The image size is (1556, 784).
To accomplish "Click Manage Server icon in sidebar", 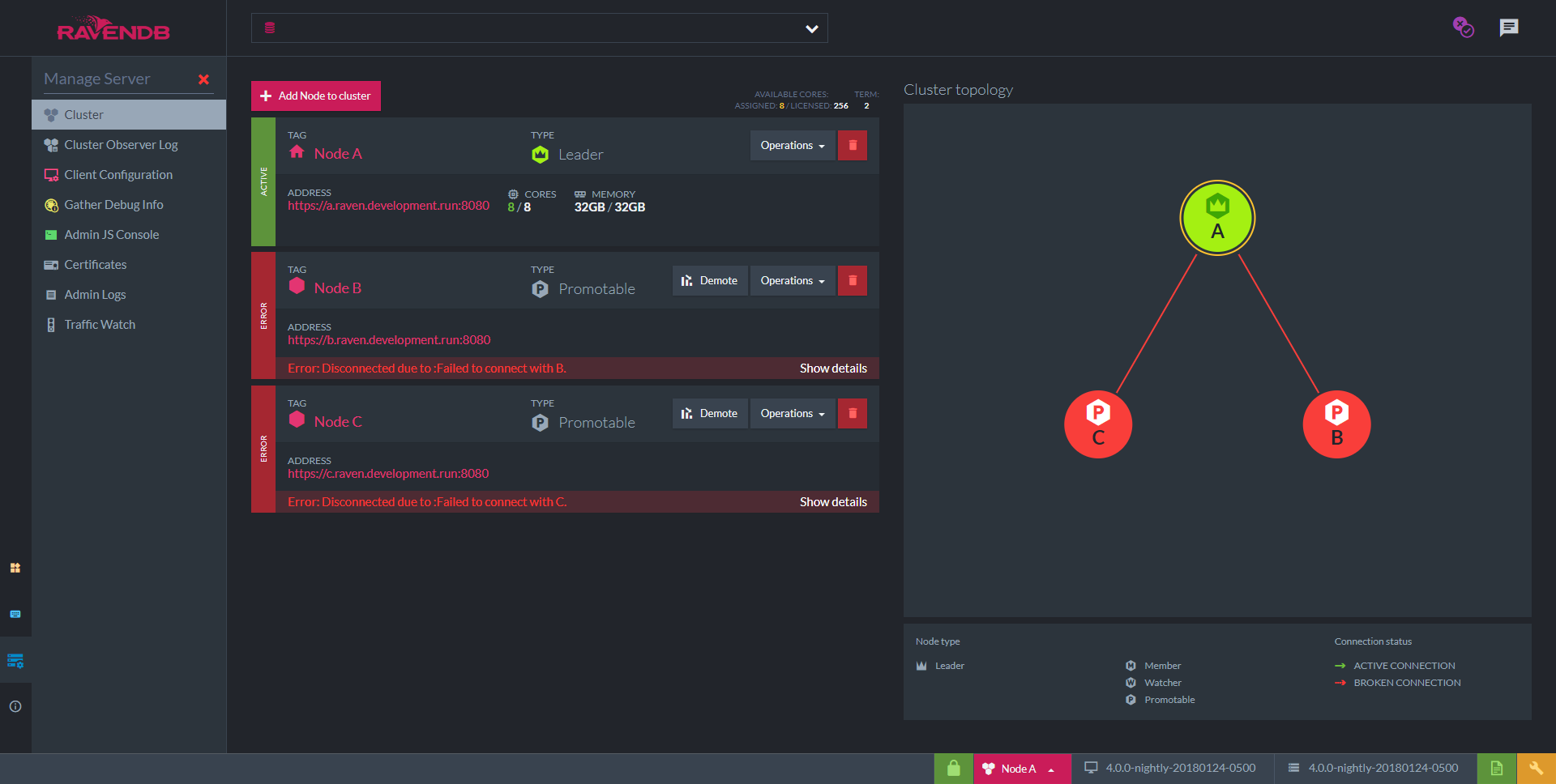I will 15,661.
